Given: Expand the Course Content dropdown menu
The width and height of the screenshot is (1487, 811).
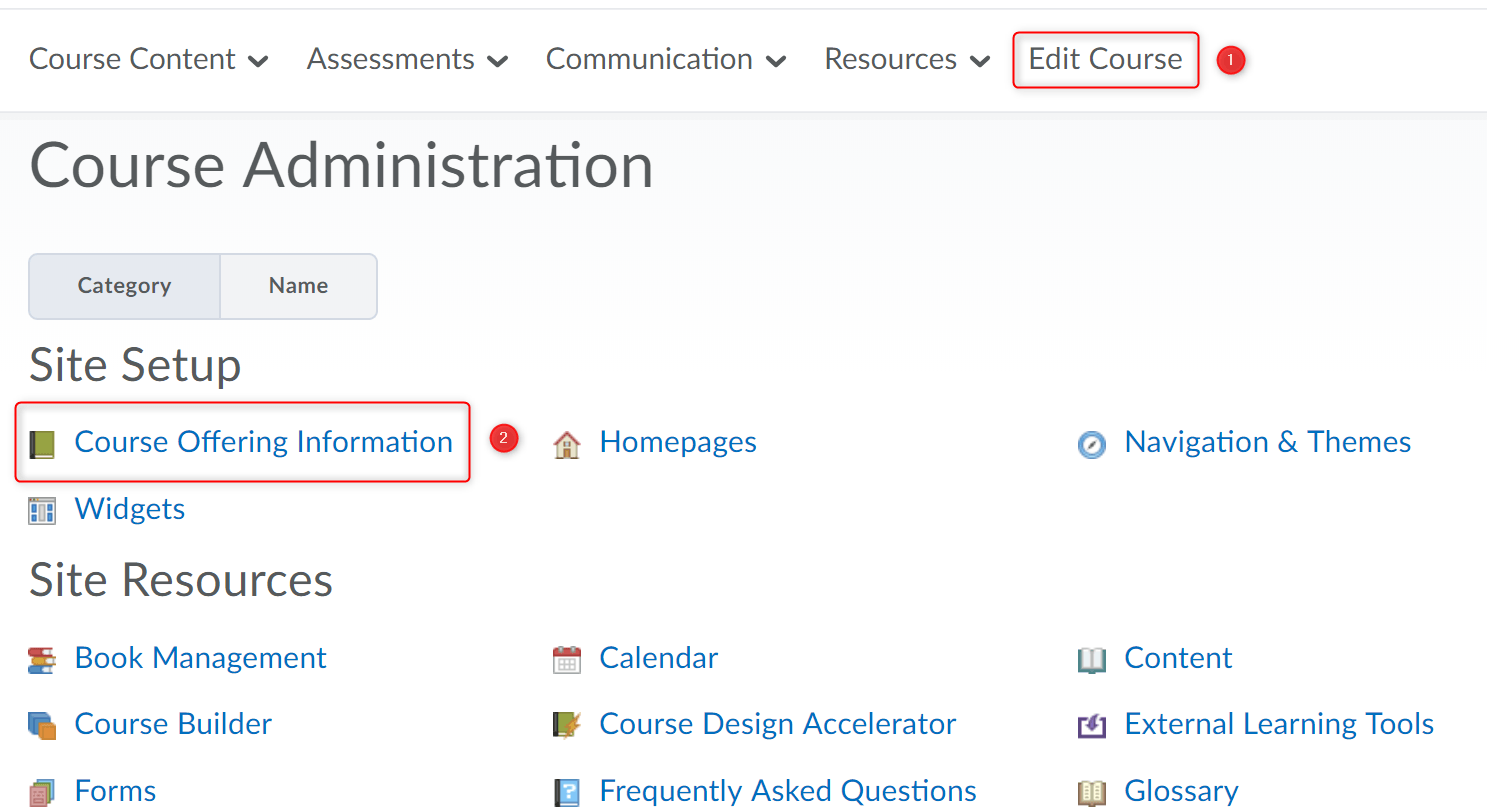Looking at the screenshot, I should pyautogui.click(x=148, y=60).
